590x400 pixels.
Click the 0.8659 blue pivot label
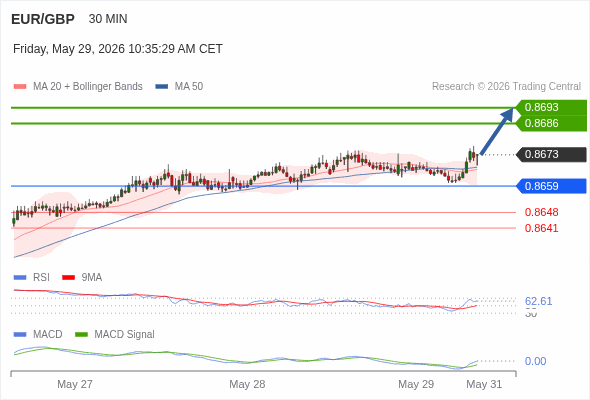[551, 186]
